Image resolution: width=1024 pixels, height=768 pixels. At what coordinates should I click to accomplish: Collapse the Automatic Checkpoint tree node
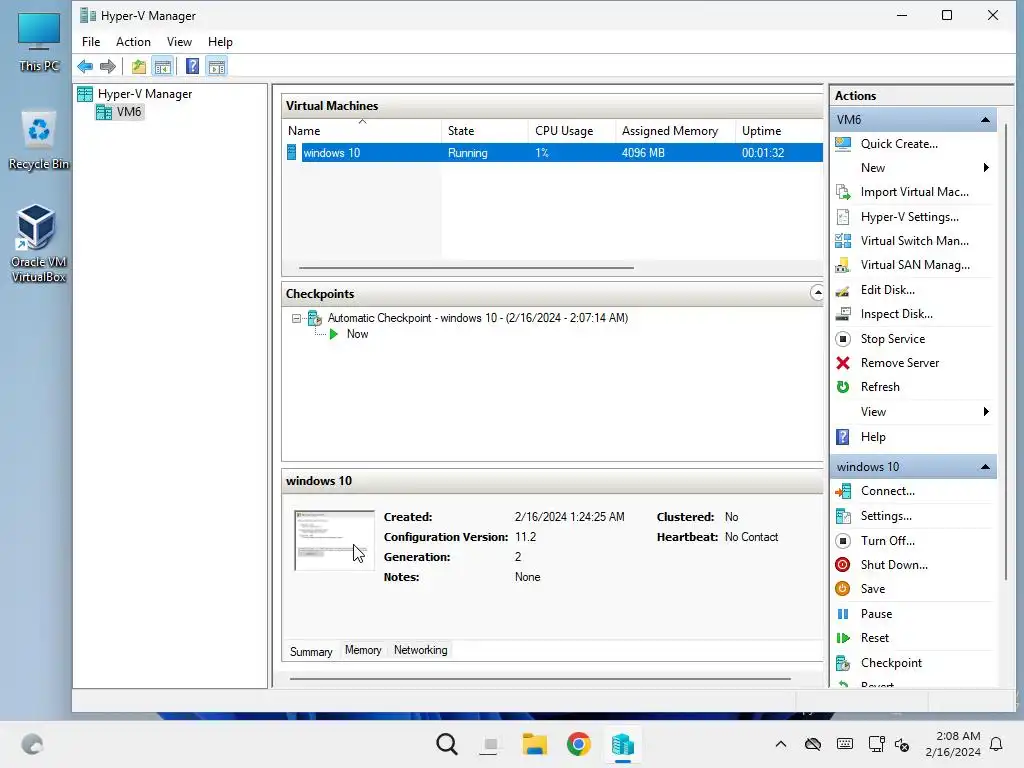tap(296, 319)
